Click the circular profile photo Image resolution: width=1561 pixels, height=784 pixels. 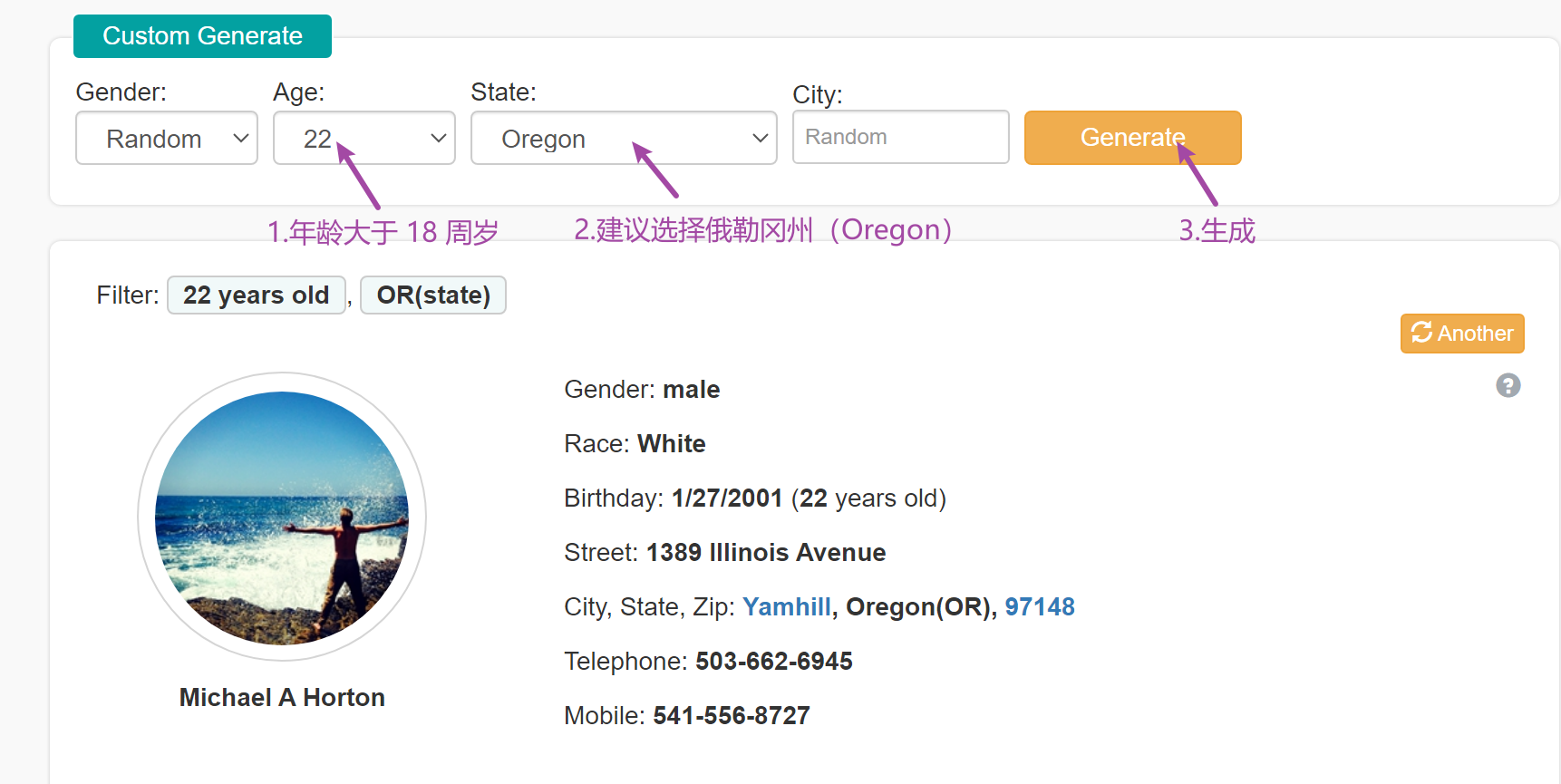(x=282, y=518)
